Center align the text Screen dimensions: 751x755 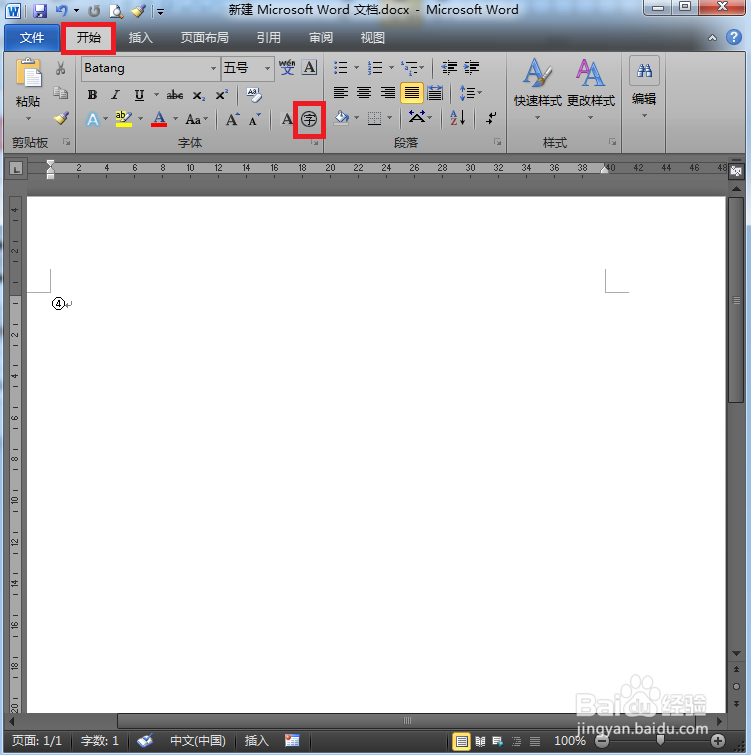(364, 92)
